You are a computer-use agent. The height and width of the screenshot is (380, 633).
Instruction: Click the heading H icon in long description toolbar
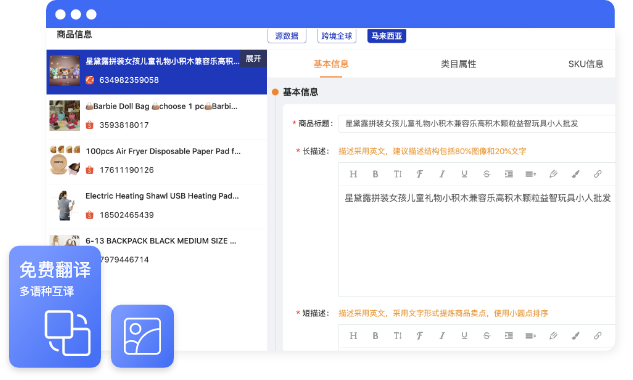[x=353, y=174]
